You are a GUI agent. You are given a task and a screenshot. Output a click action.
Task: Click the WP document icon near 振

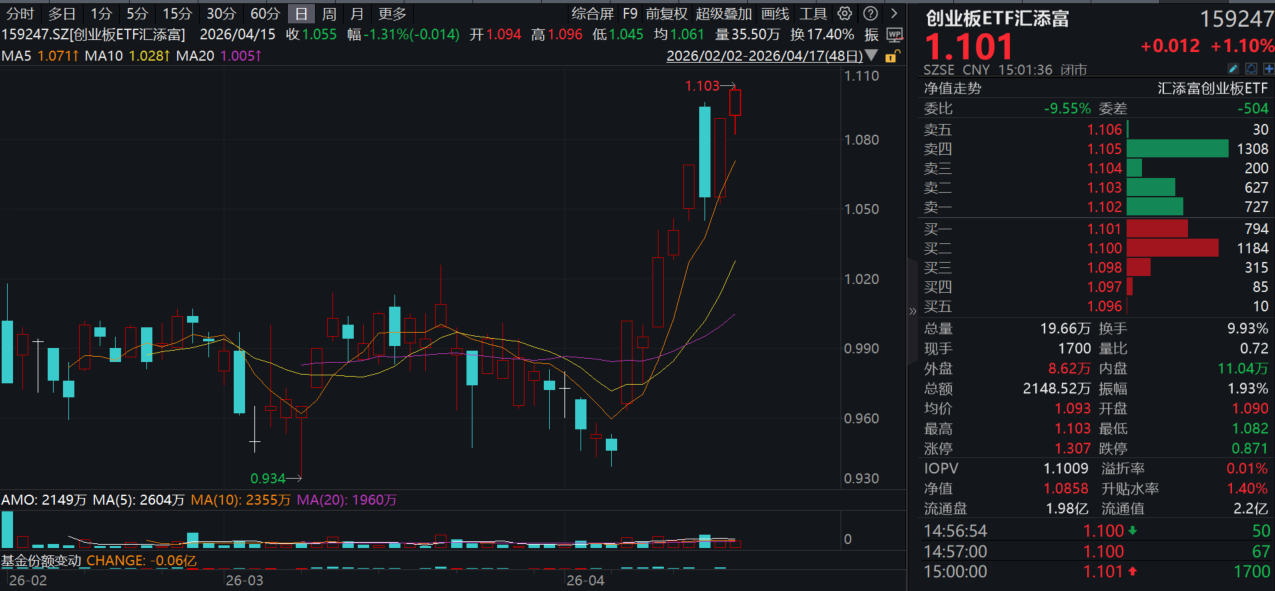coord(894,34)
